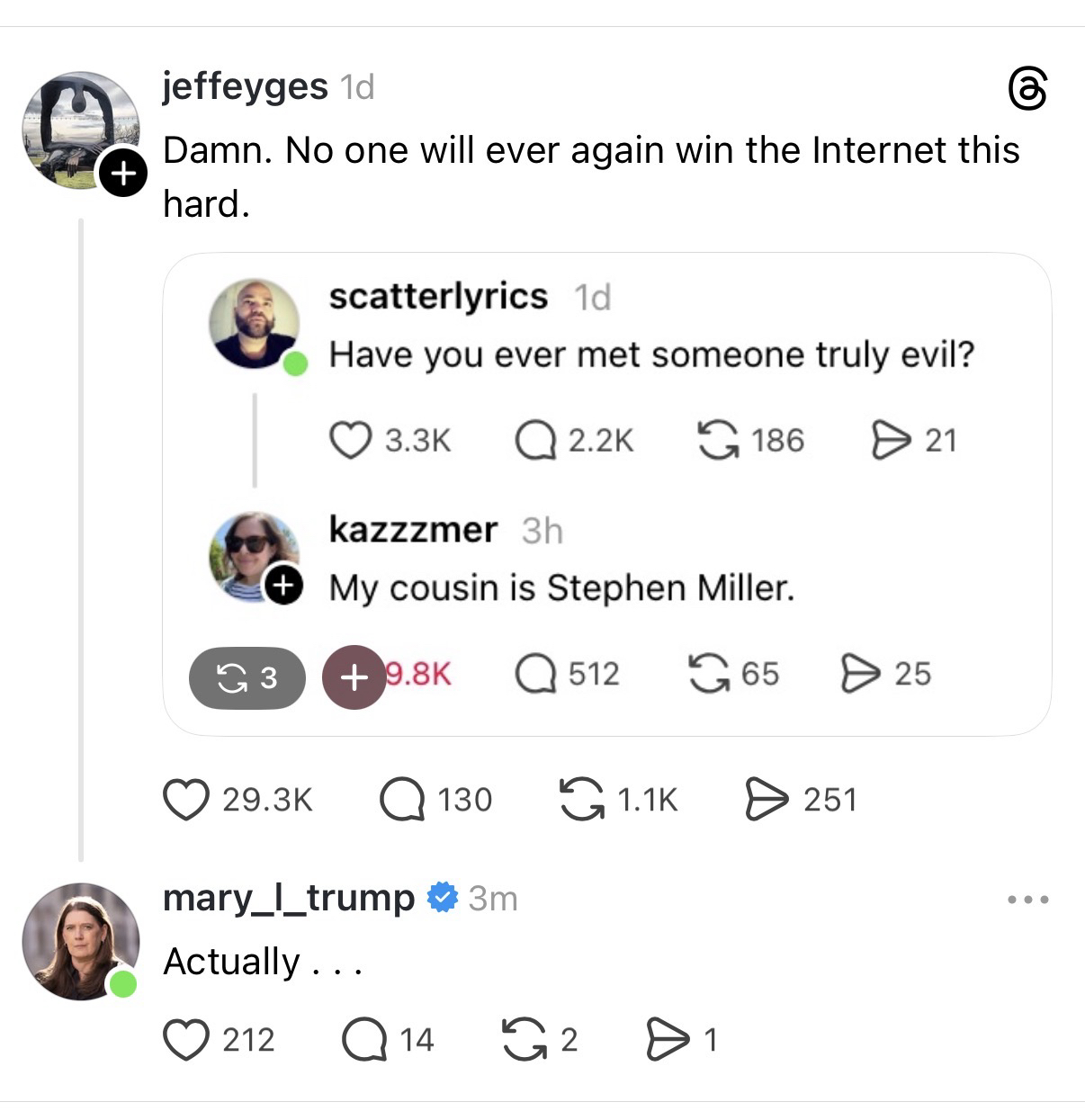This screenshot has width=1085, height=1120.
Task: Share jeffeyges' post via send icon
Action: point(766,800)
